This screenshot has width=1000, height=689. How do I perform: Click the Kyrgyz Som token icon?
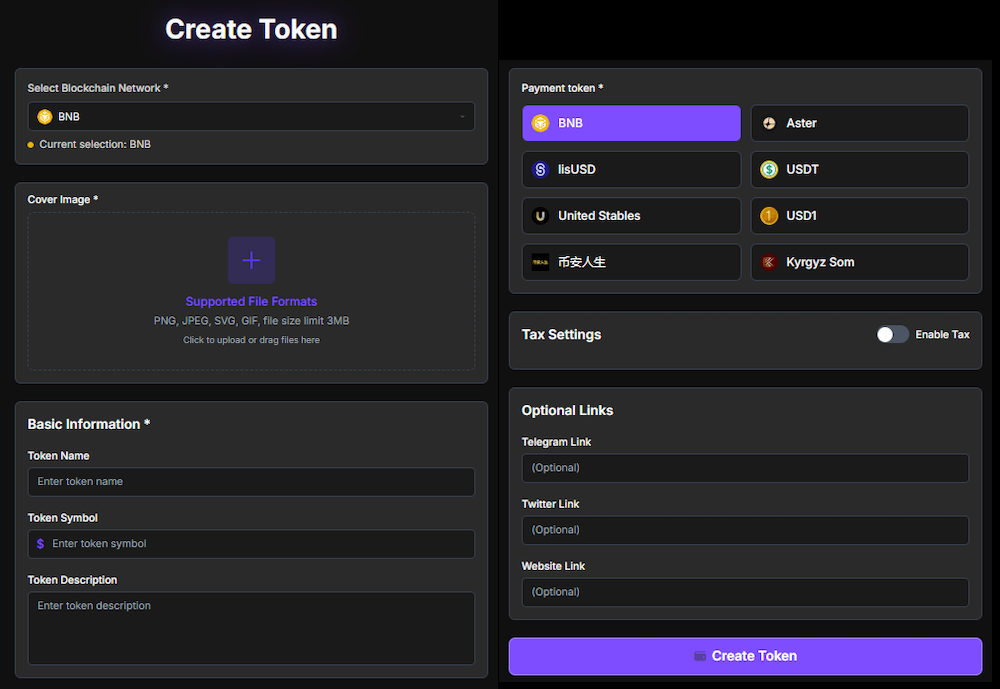coord(767,262)
